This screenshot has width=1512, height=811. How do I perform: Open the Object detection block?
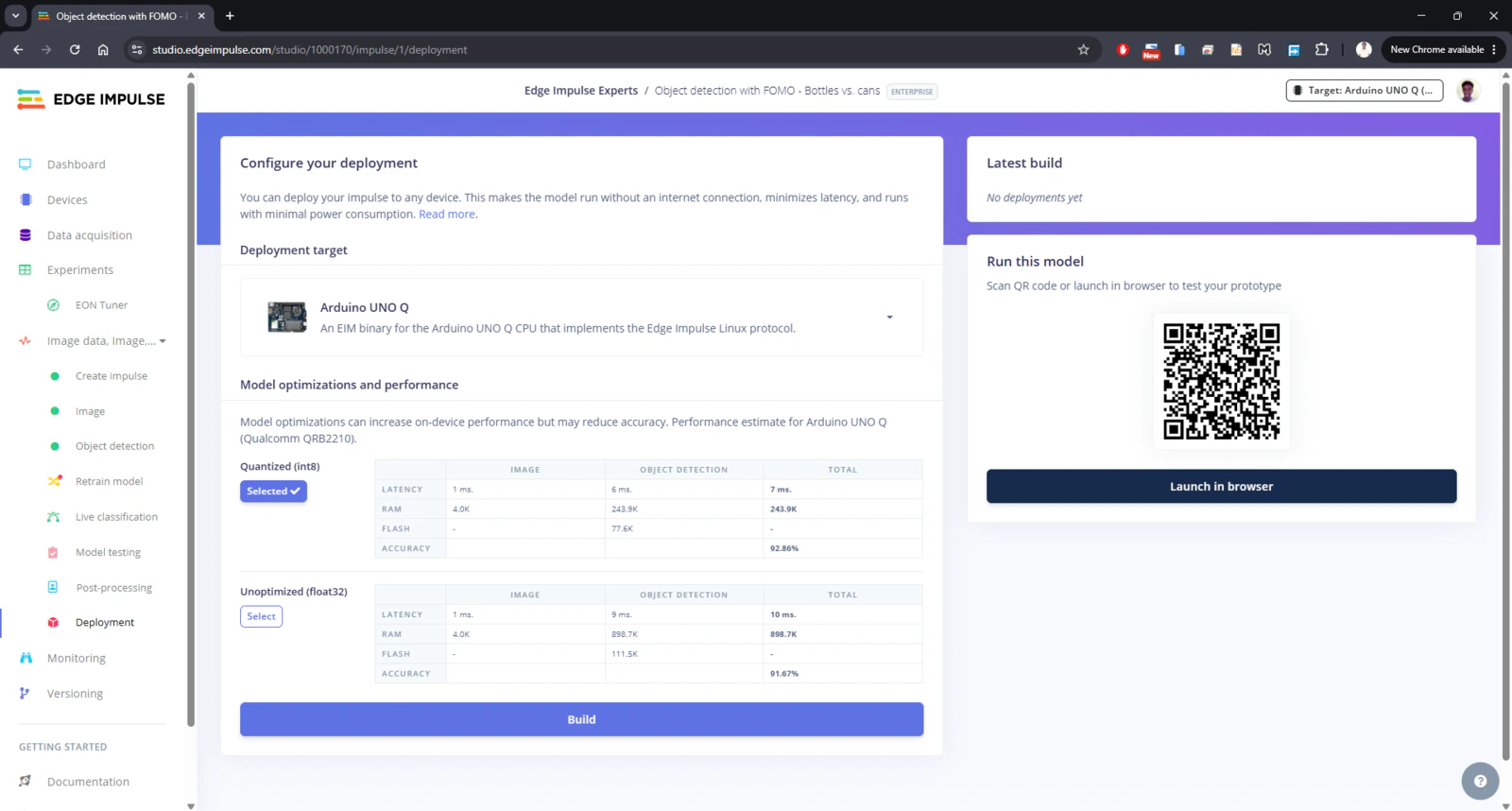pyautogui.click(x=114, y=446)
